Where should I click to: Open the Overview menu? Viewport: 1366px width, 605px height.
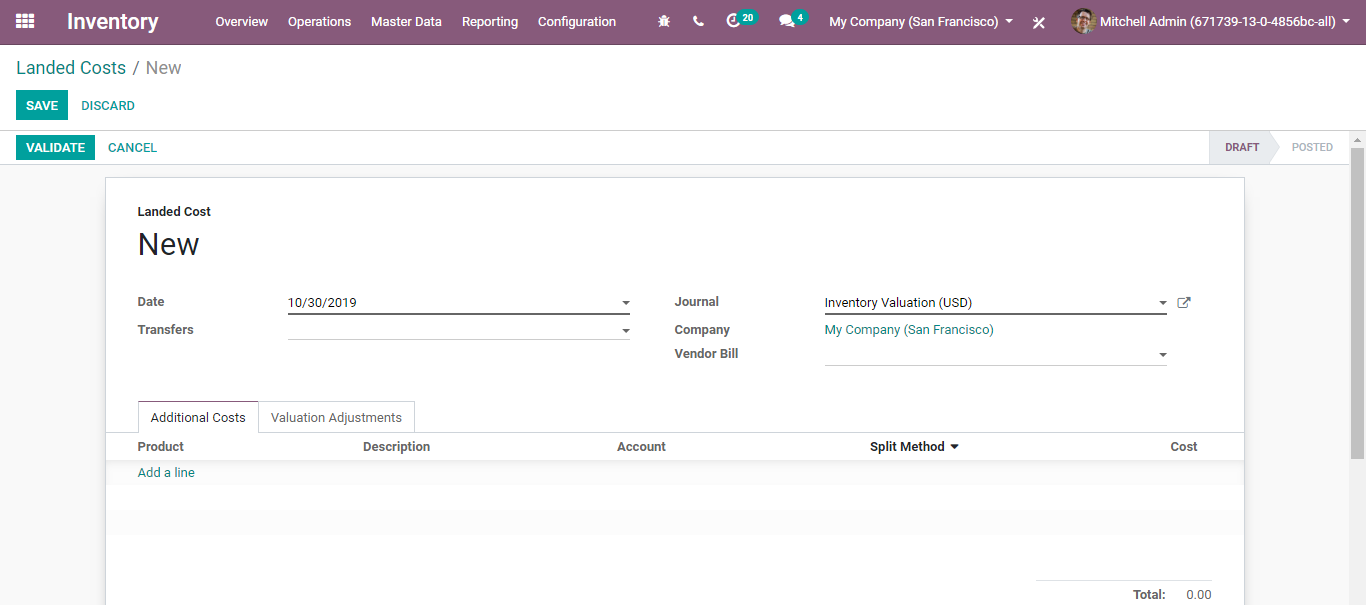tap(242, 21)
